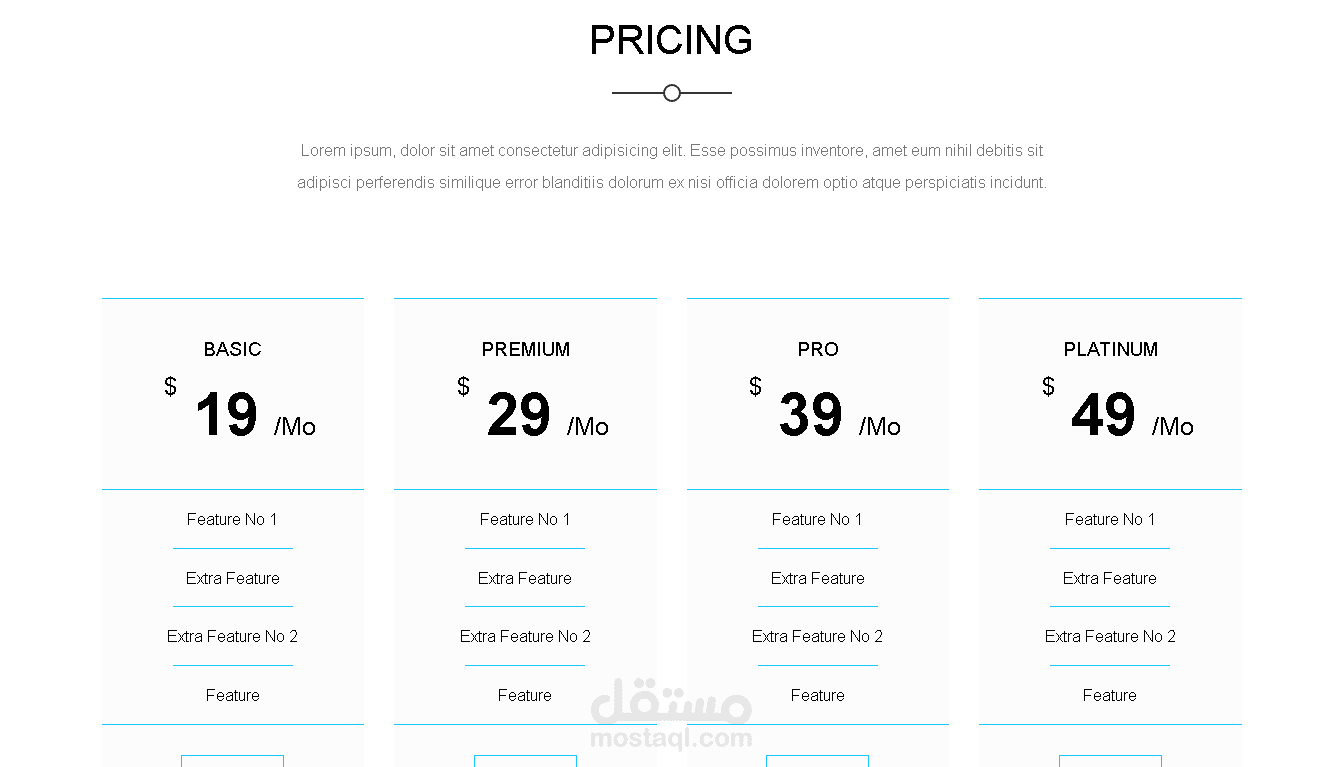Select the PRO plan title
This screenshot has width=1343, height=767.
818,349
